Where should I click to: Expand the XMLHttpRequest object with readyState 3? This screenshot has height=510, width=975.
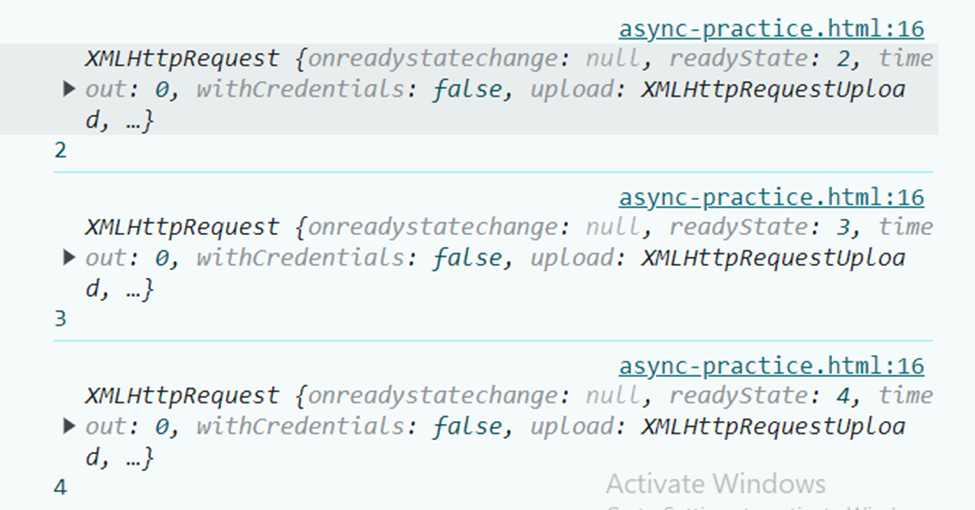pyautogui.click(x=69, y=258)
